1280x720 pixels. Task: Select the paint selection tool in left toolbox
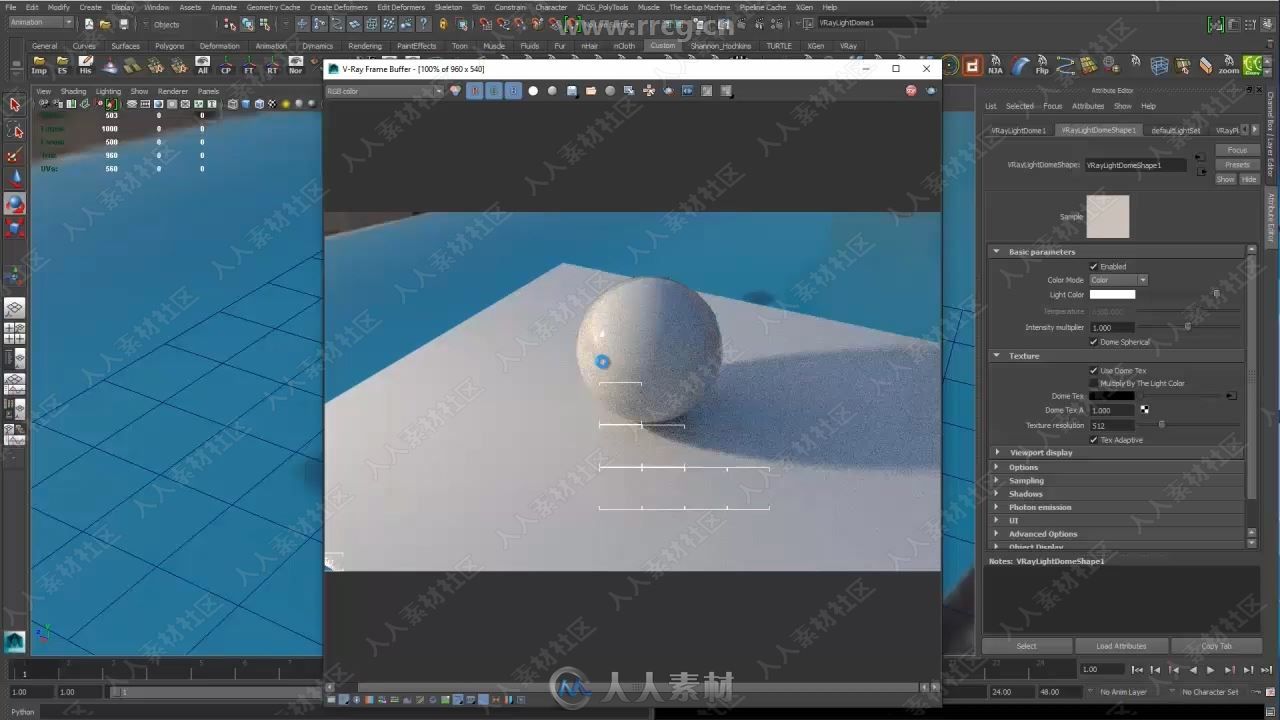pyautogui.click(x=14, y=155)
